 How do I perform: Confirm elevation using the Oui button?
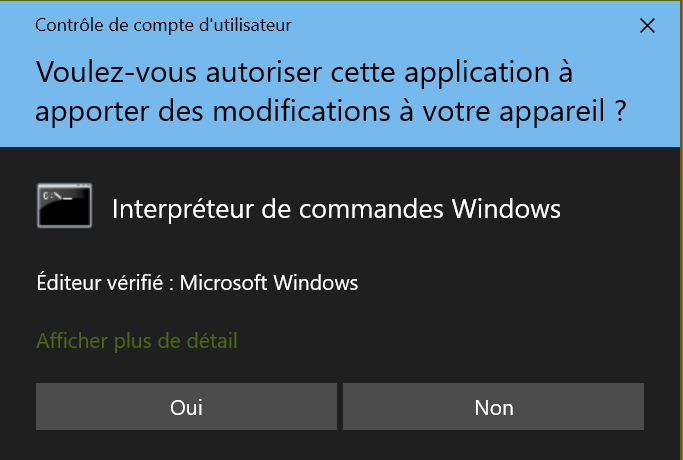186,406
